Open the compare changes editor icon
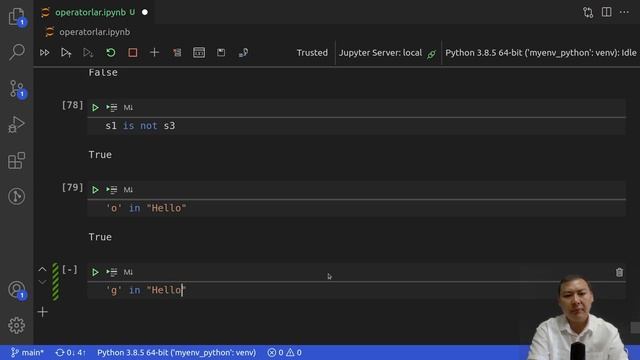This screenshot has height=360, width=640. click(x=588, y=12)
